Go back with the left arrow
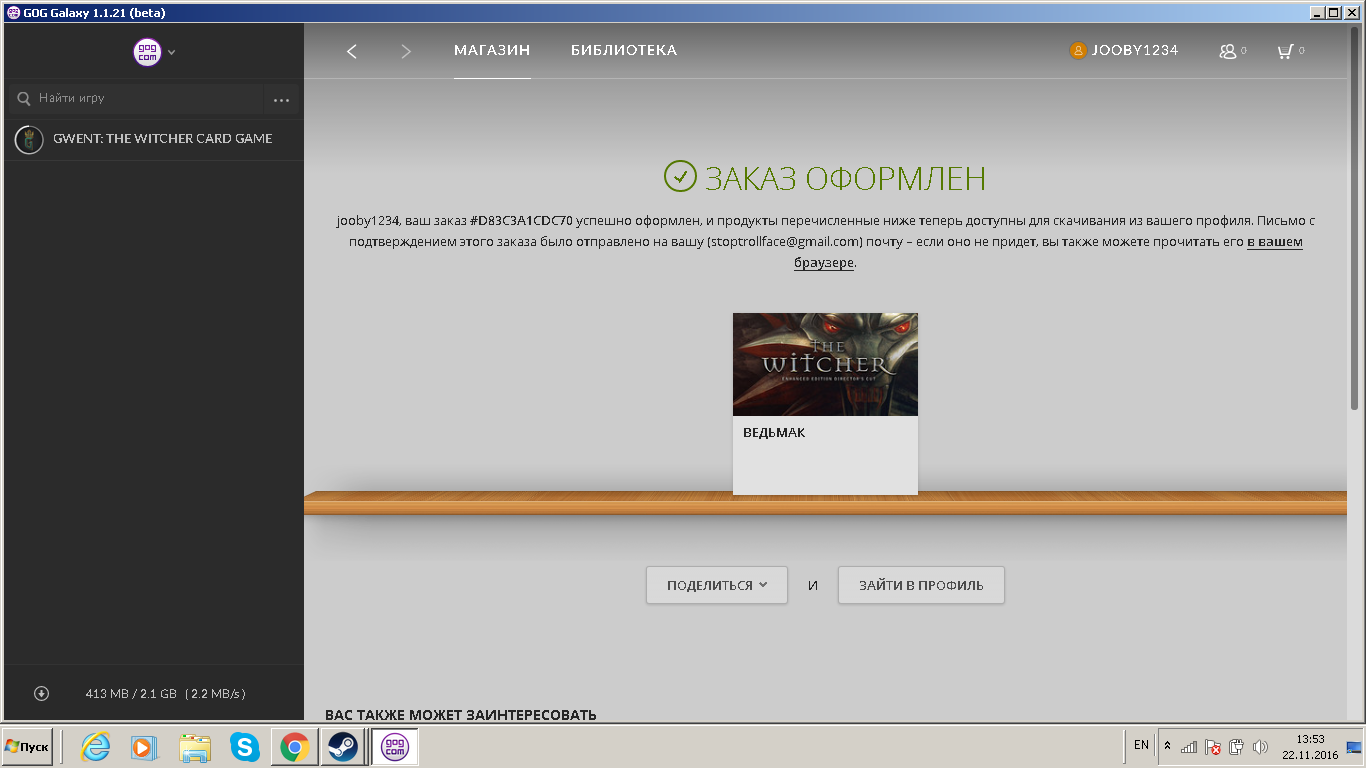Image resolution: width=1366 pixels, height=768 pixels. [x=352, y=51]
